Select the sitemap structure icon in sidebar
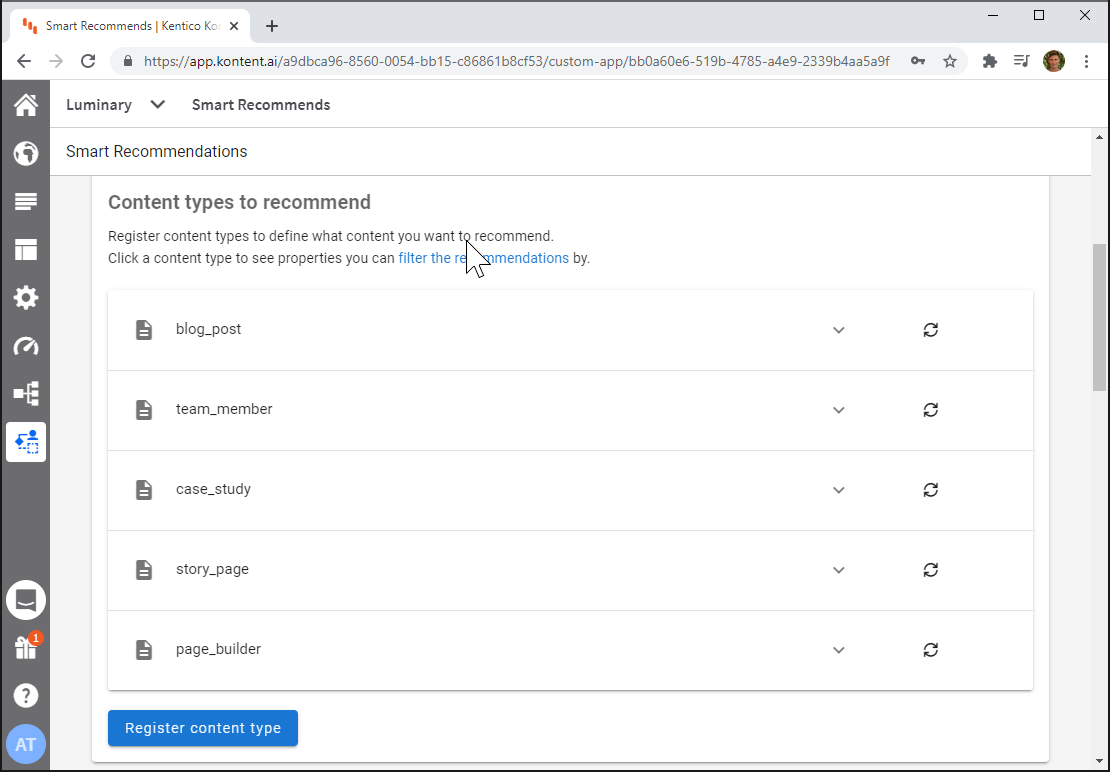The width and height of the screenshot is (1110, 772). [x=25, y=393]
